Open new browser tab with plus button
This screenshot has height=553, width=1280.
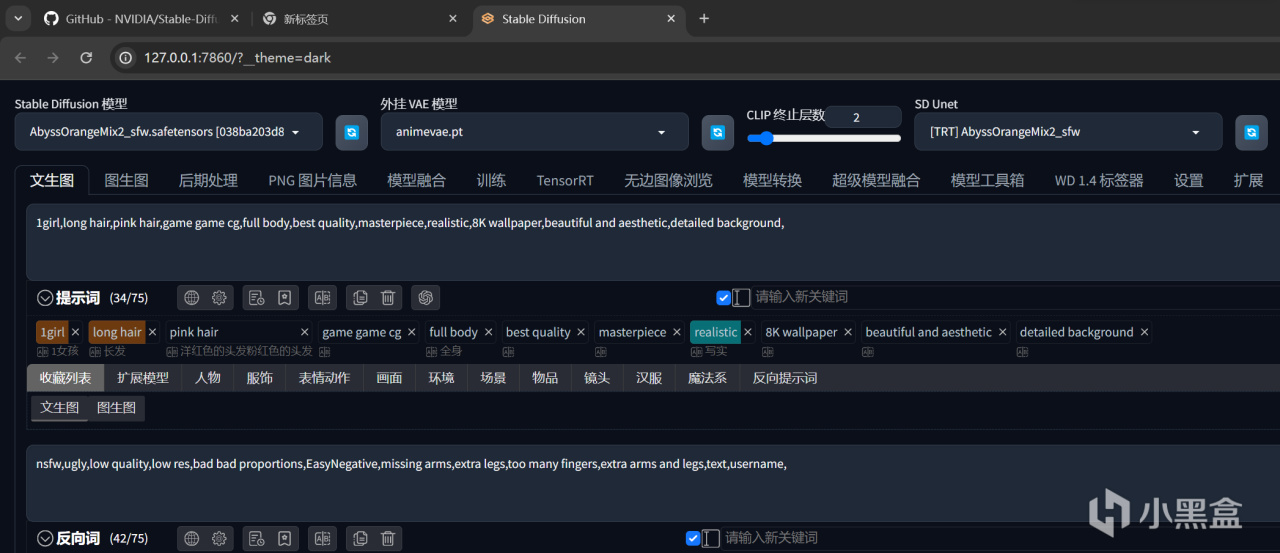704,18
